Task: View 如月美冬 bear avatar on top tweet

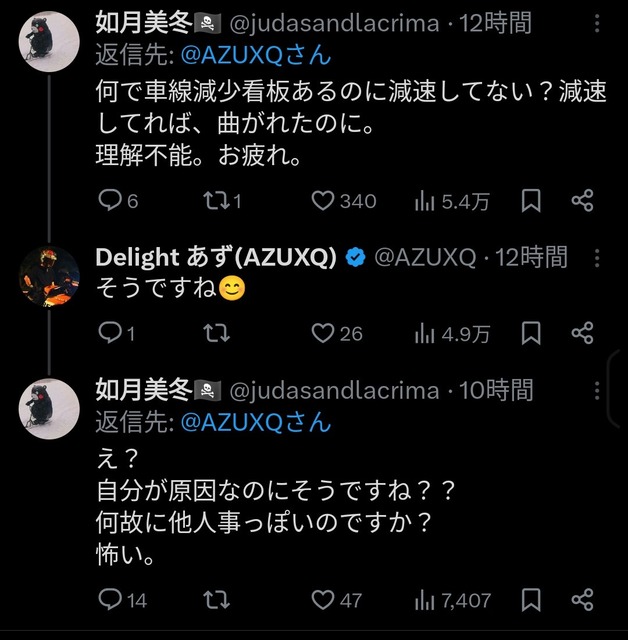Action: (x=49, y=41)
